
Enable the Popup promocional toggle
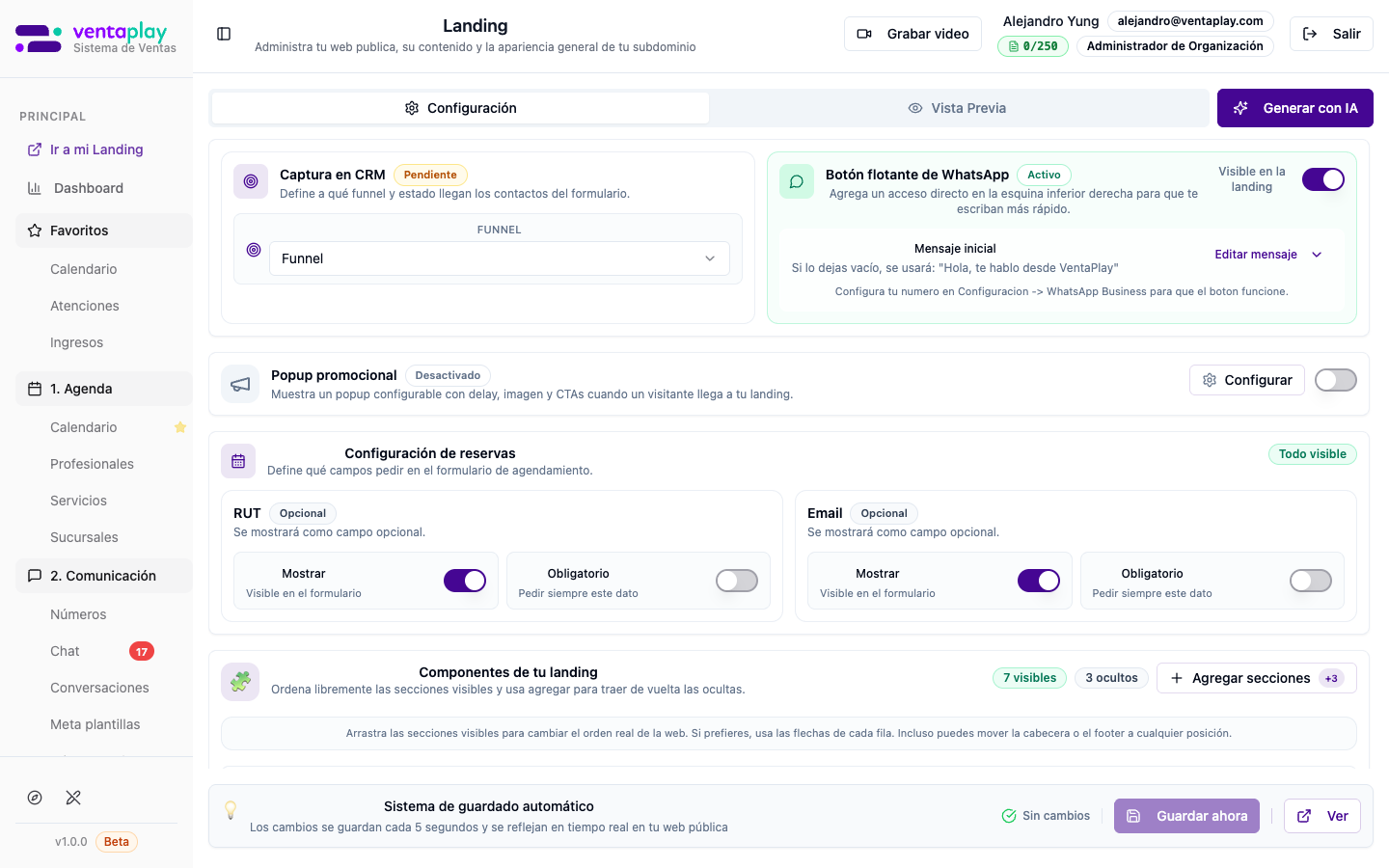1336,380
